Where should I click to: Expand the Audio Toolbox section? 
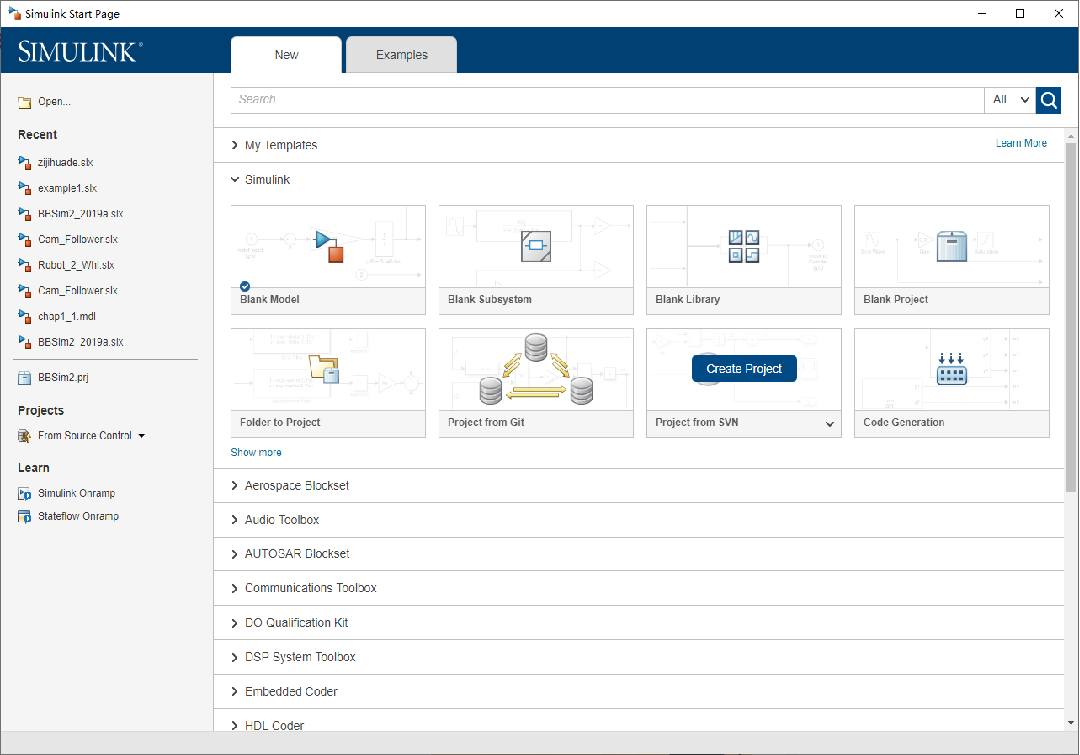[x=234, y=520]
